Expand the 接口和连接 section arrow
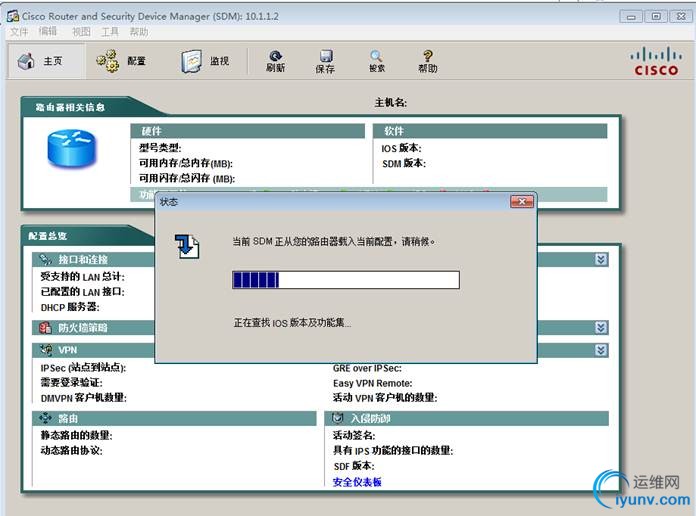 pyautogui.click(x=601, y=259)
